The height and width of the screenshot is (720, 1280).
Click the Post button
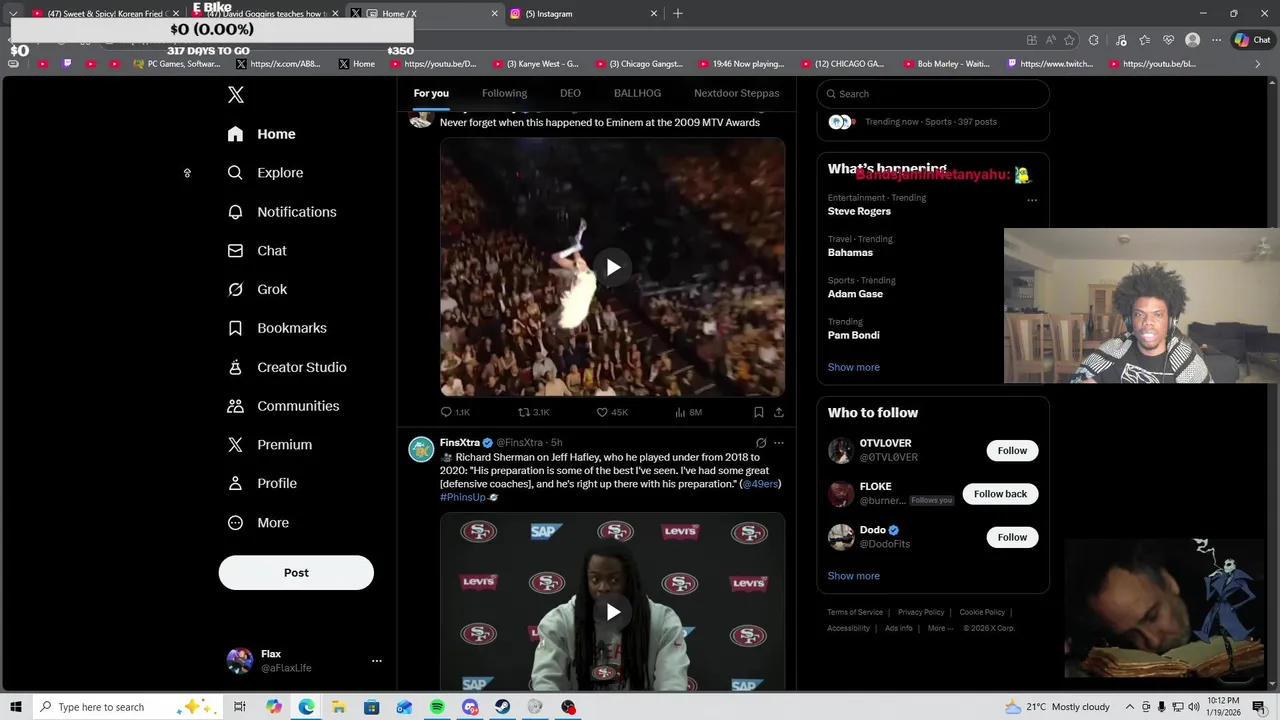coord(296,573)
